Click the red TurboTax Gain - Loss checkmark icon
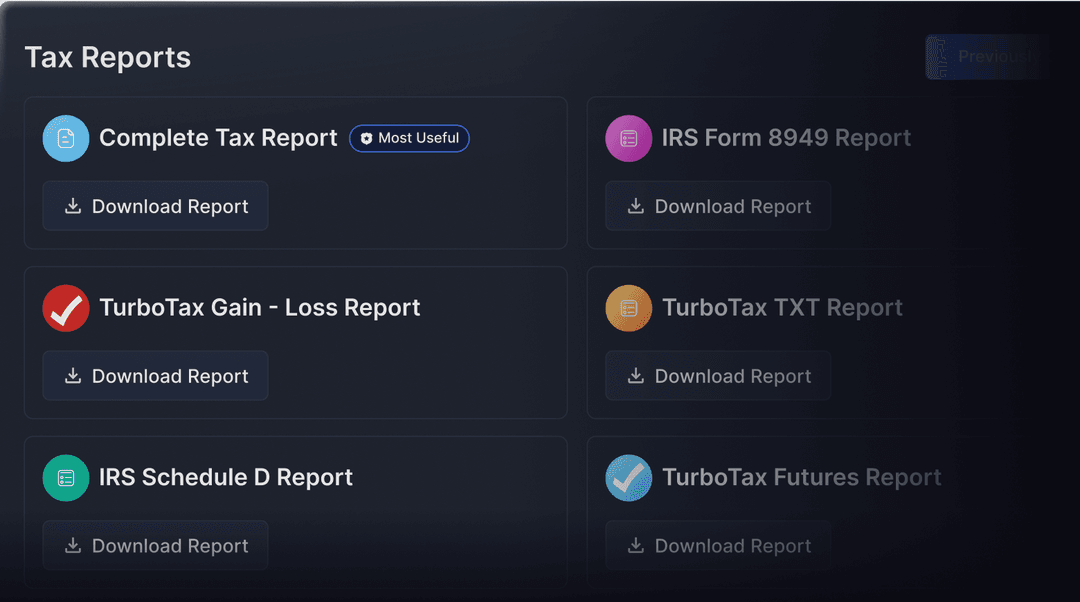Image resolution: width=1080 pixels, height=602 pixels. click(x=66, y=308)
